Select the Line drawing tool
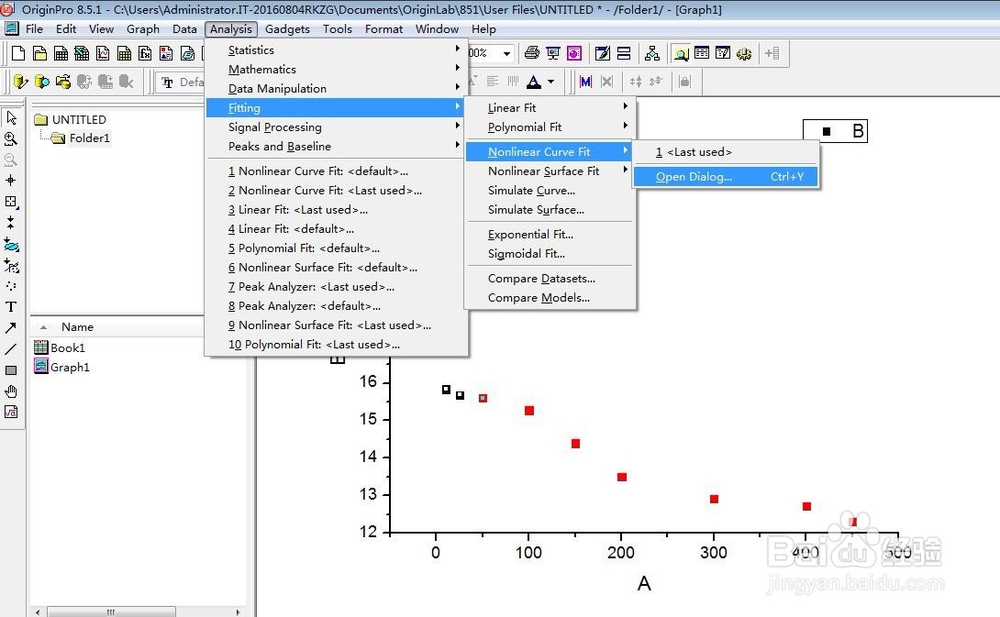Screen dimensions: 1000x617 (11, 349)
